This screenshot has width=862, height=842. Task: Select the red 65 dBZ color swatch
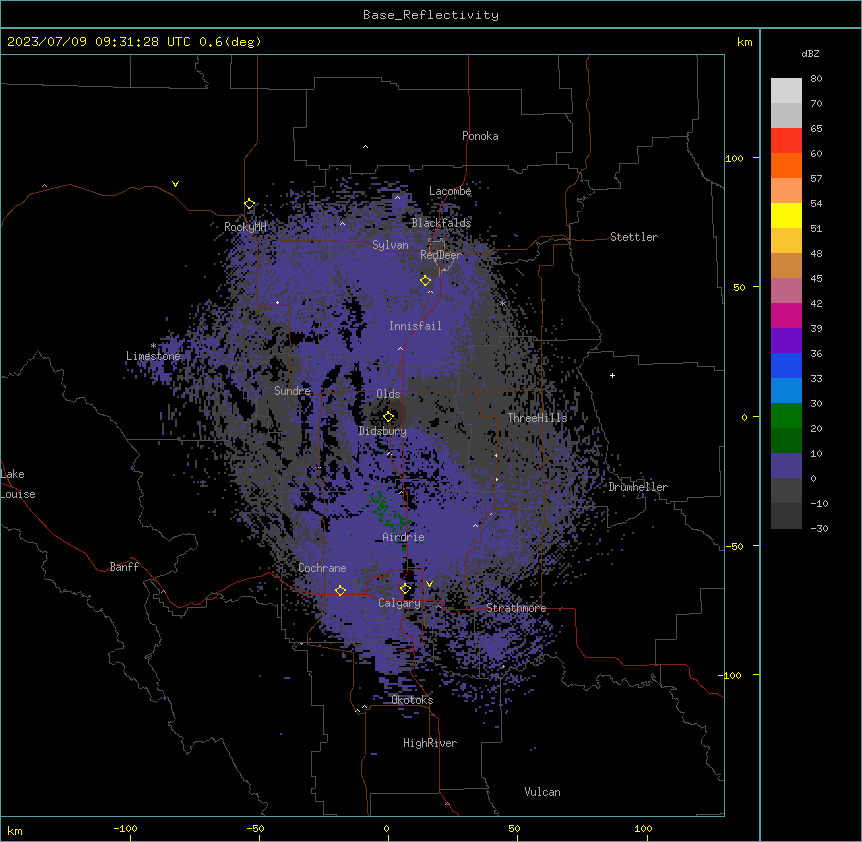click(786, 140)
